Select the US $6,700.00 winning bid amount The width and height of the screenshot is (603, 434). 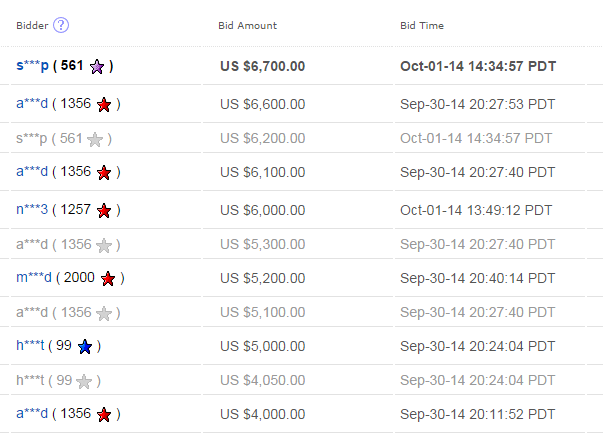pos(263,66)
